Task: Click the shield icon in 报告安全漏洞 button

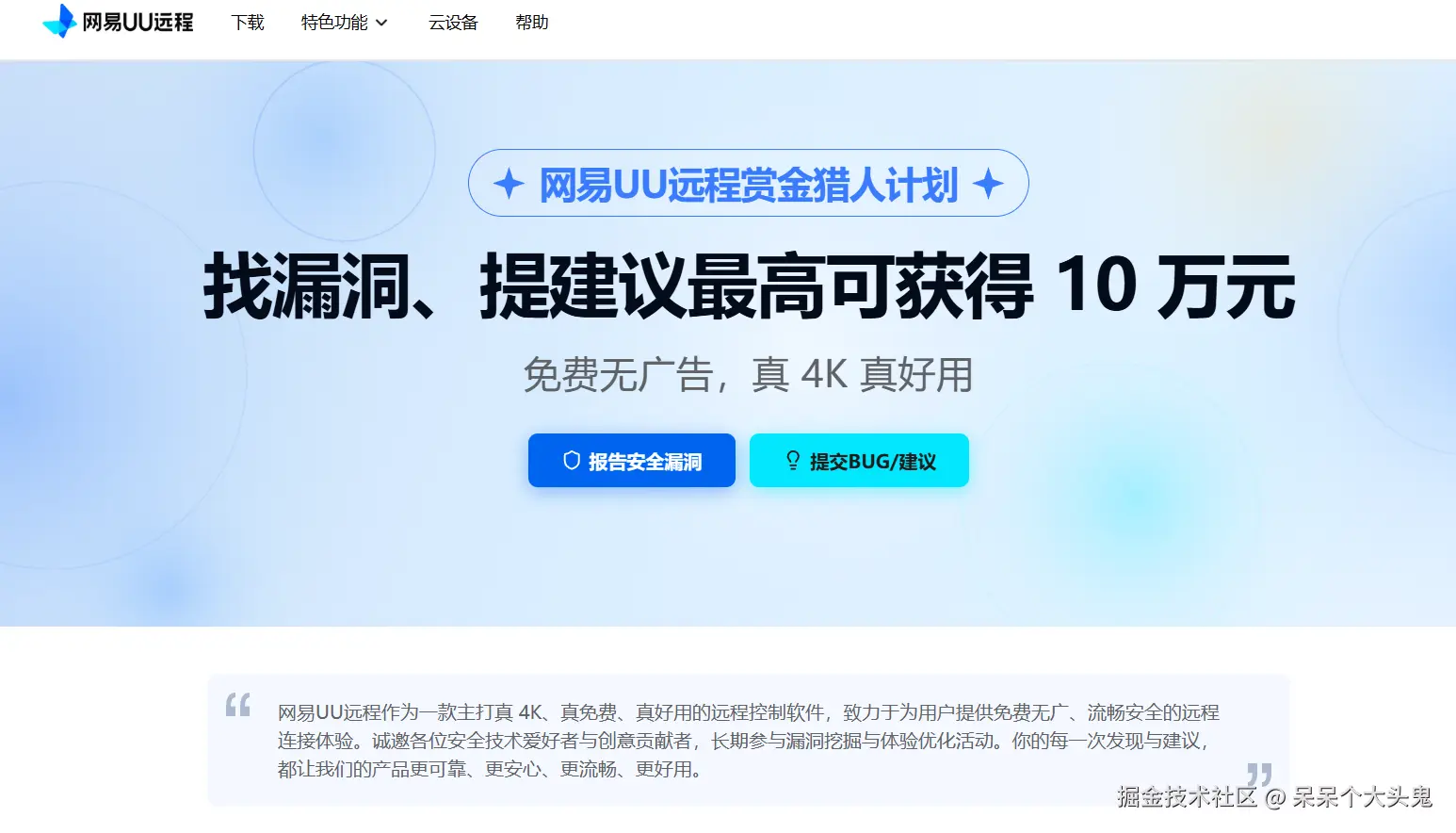Action: [572, 461]
